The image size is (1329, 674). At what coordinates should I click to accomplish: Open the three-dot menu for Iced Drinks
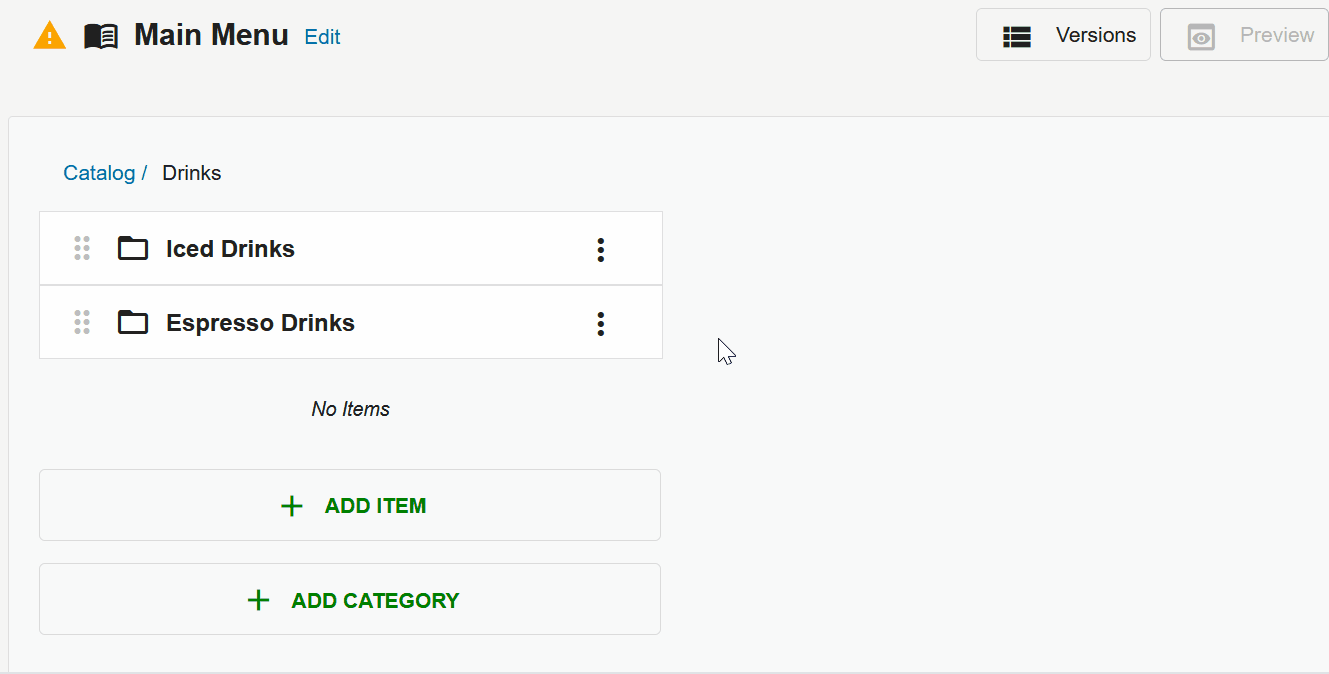coord(600,249)
